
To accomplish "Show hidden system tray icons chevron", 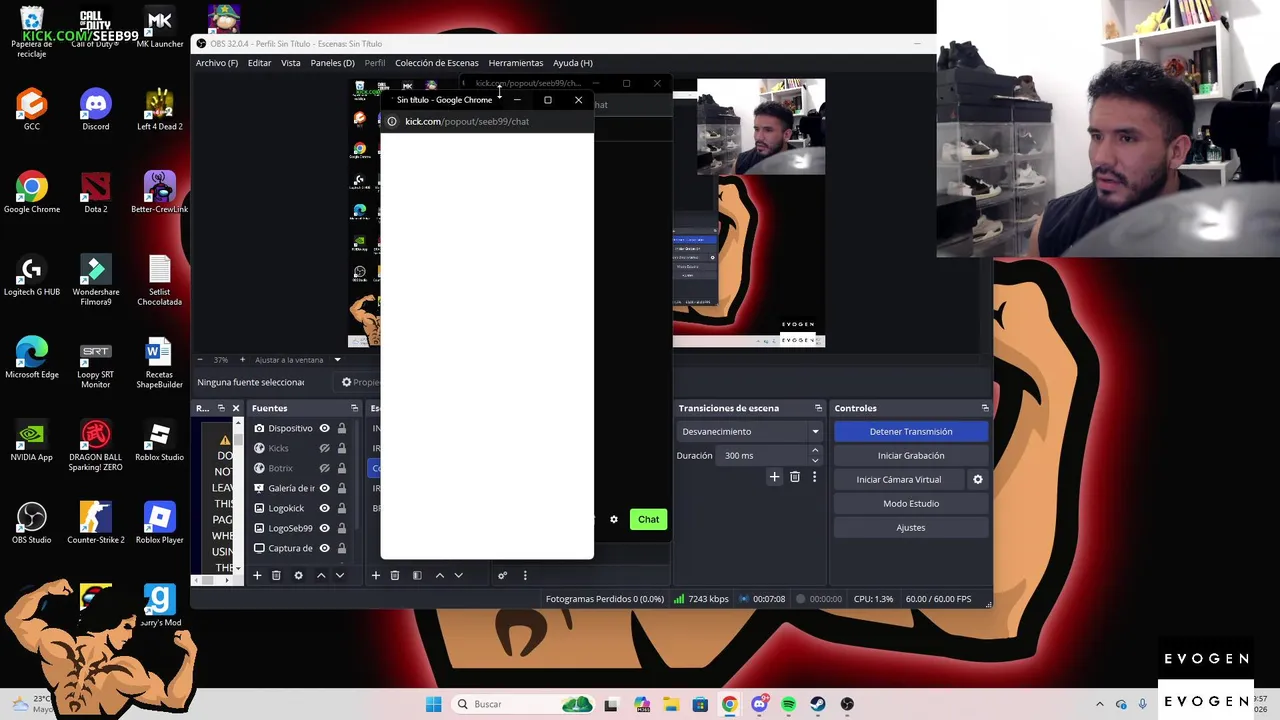I will point(1100,704).
